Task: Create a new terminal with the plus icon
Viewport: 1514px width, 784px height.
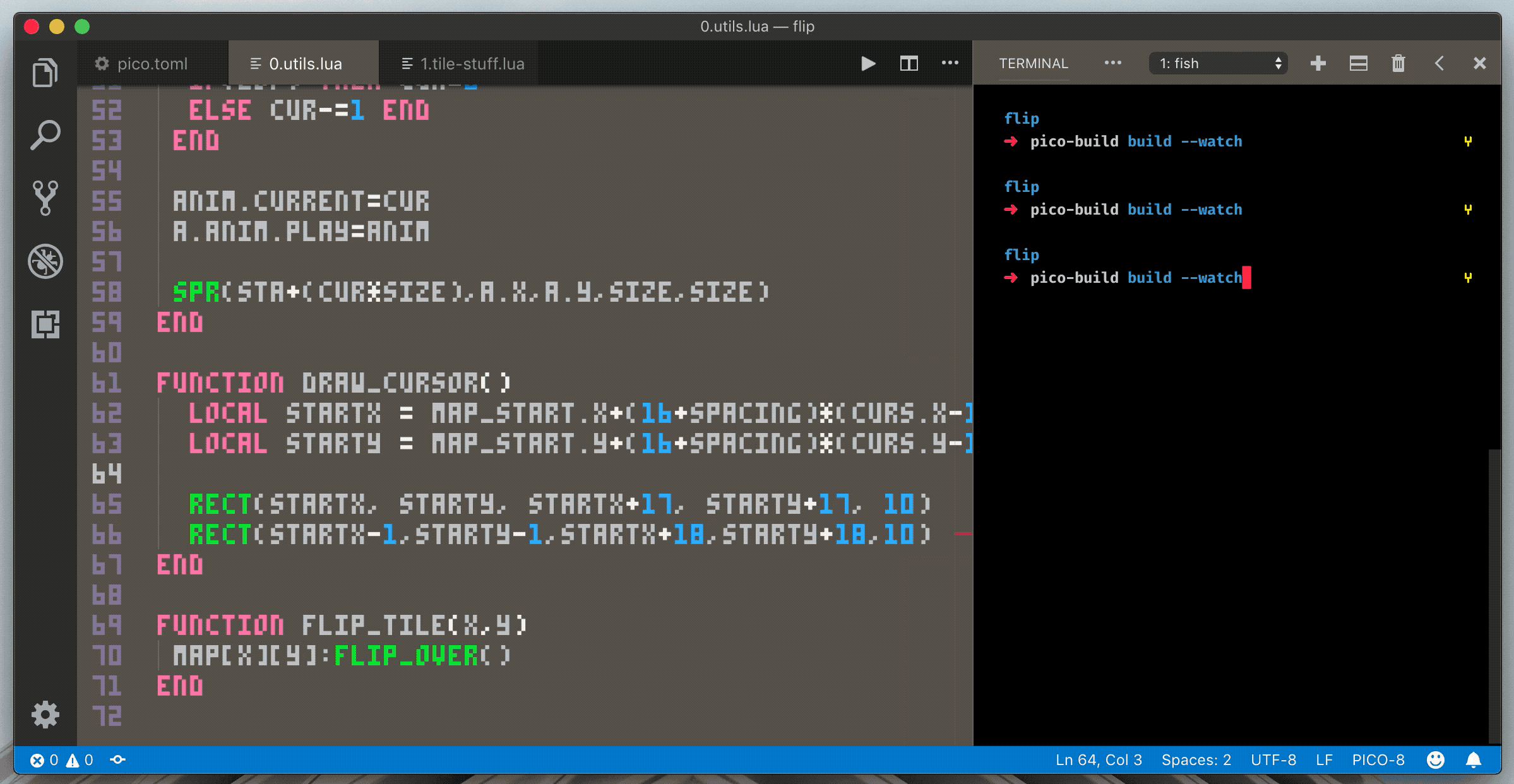Action: pyautogui.click(x=1318, y=64)
